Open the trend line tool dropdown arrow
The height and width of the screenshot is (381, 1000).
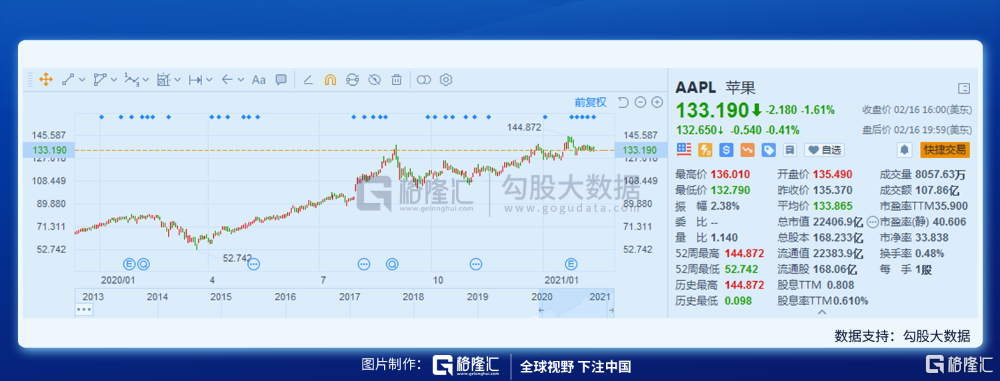click(81, 80)
